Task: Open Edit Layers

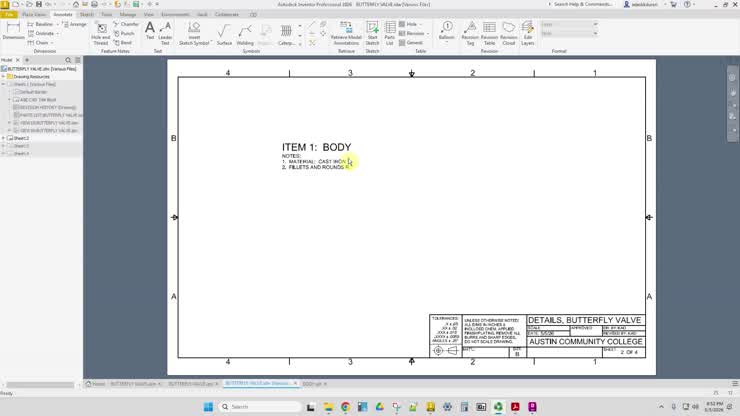Action: click(528, 33)
